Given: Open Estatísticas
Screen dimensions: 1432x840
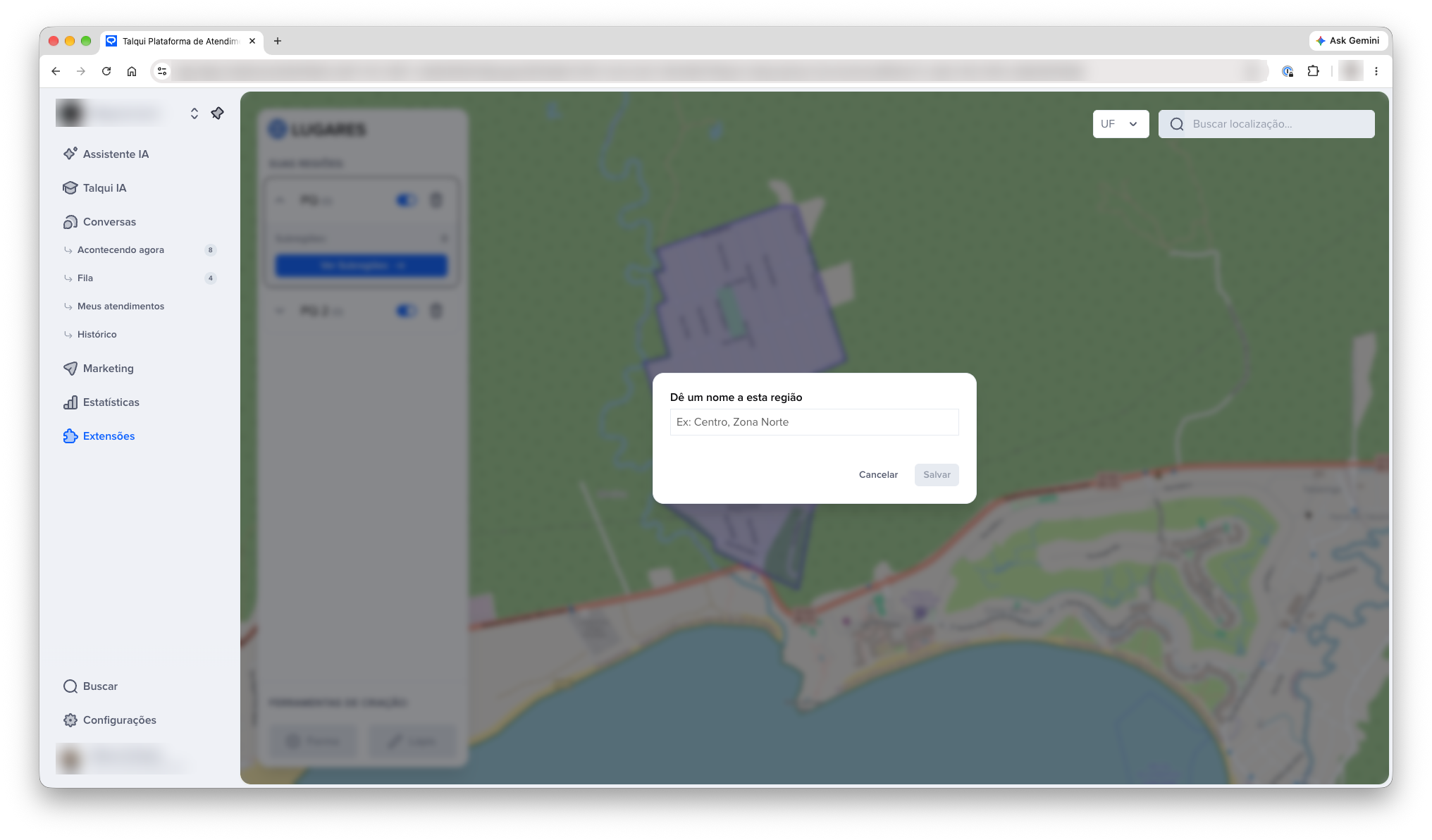Looking at the screenshot, I should click(101, 402).
